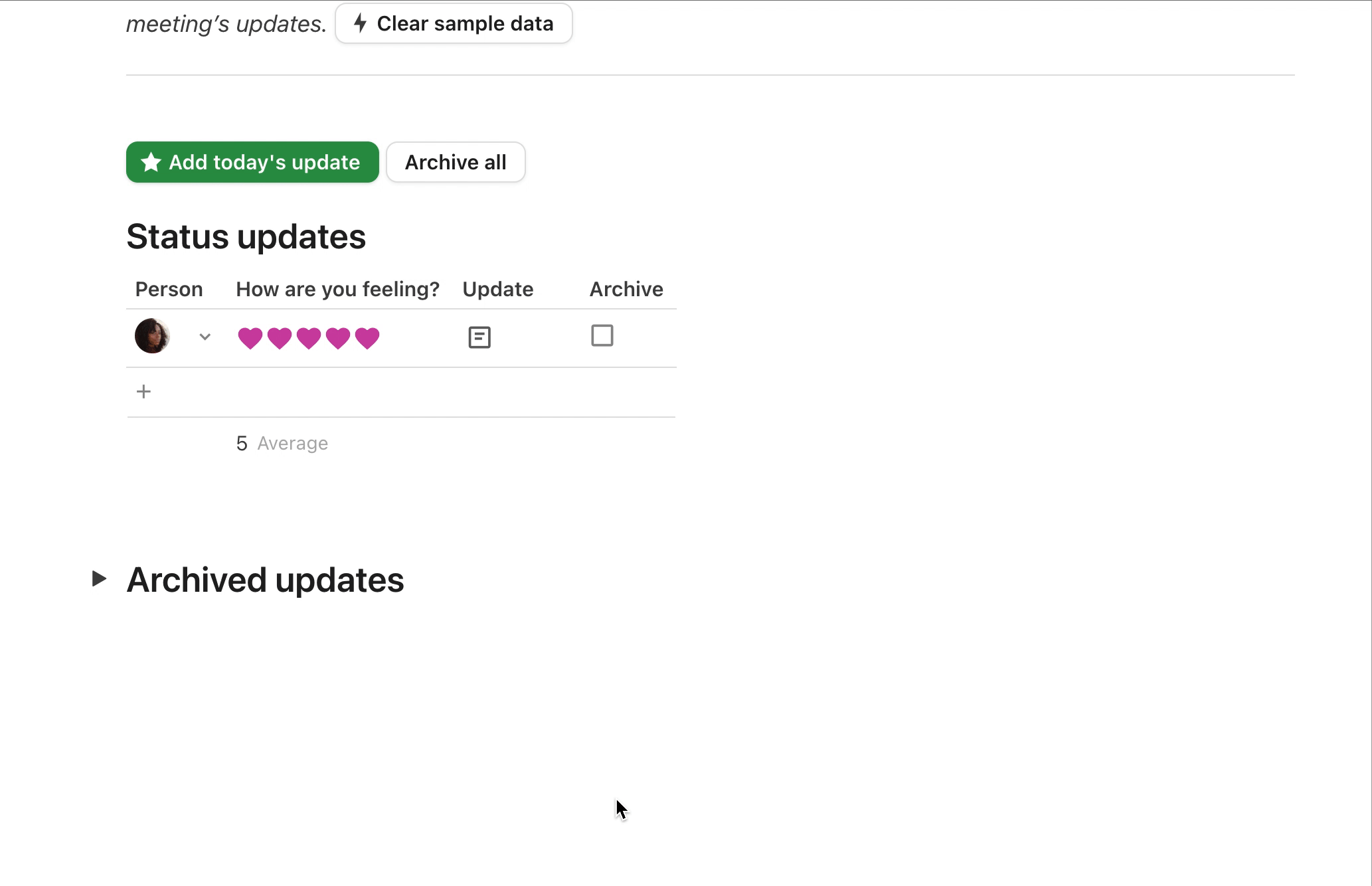This screenshot has height=886, width=1372.
Task: Click Archive all button
Action: (x=456, y=162)
